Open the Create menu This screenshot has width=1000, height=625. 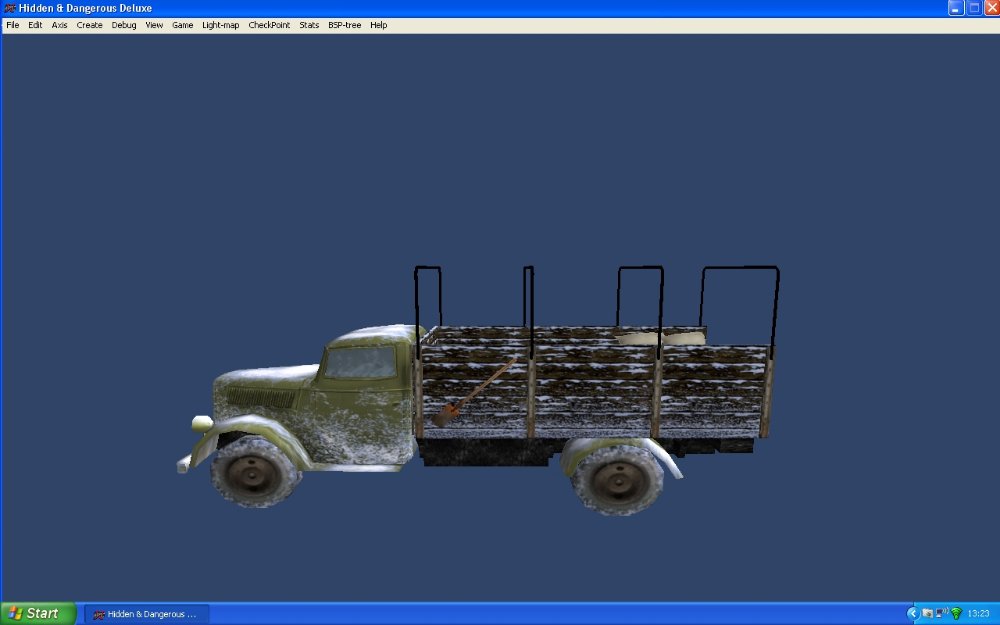click(89, 25)
